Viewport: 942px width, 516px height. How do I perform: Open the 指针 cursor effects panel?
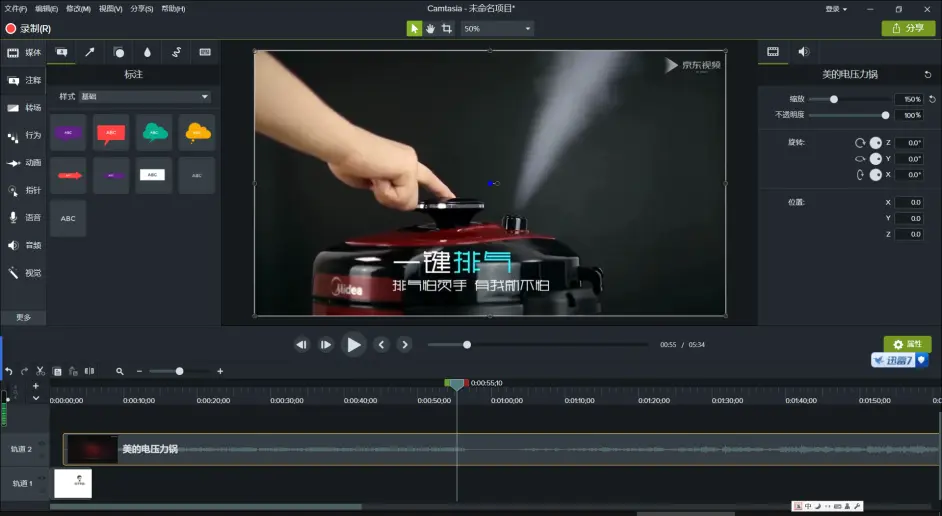tap(24, 190)
